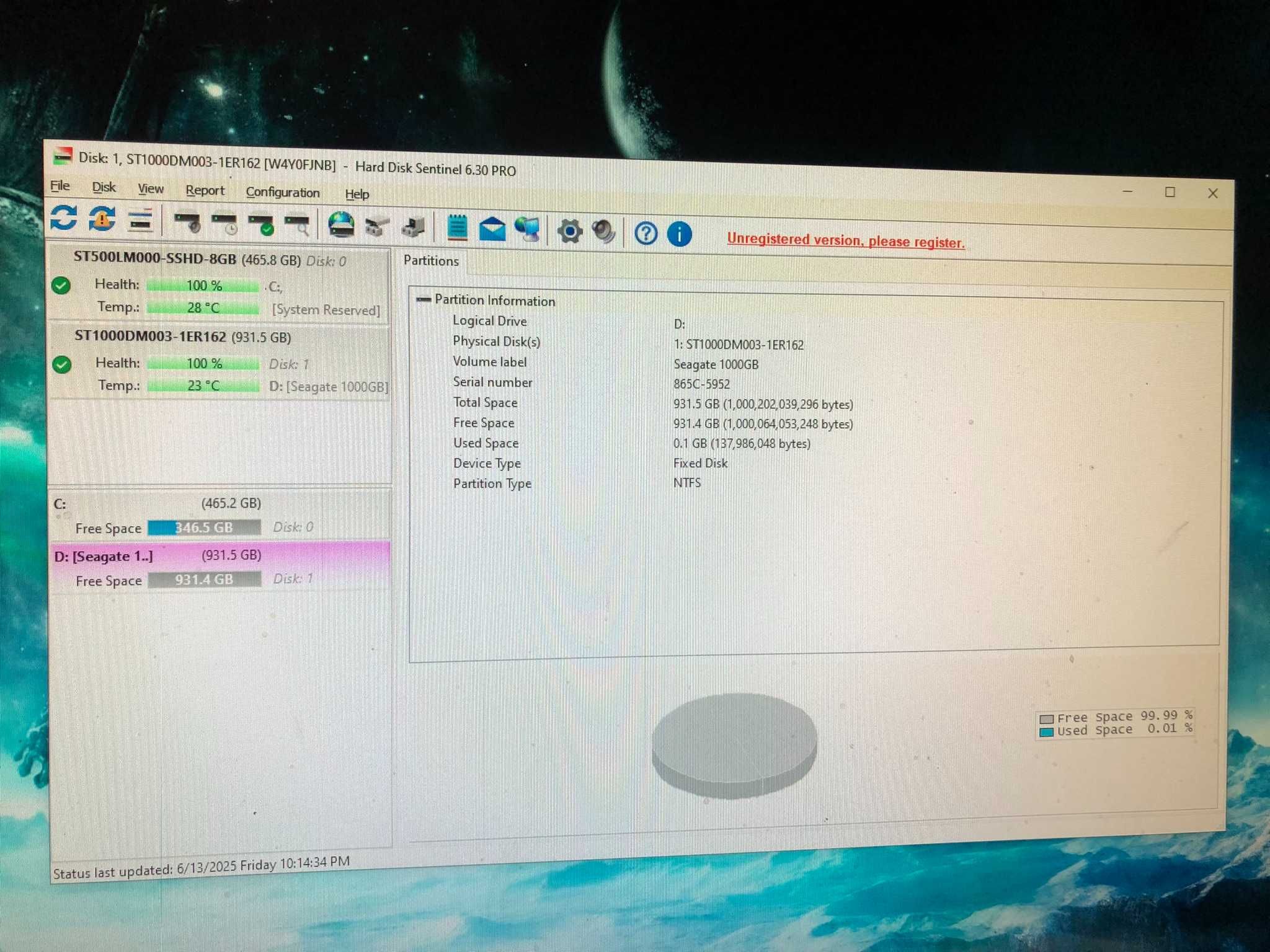
Task: Click the D: 931.4 GB free space bar
Action: (205, 580)
